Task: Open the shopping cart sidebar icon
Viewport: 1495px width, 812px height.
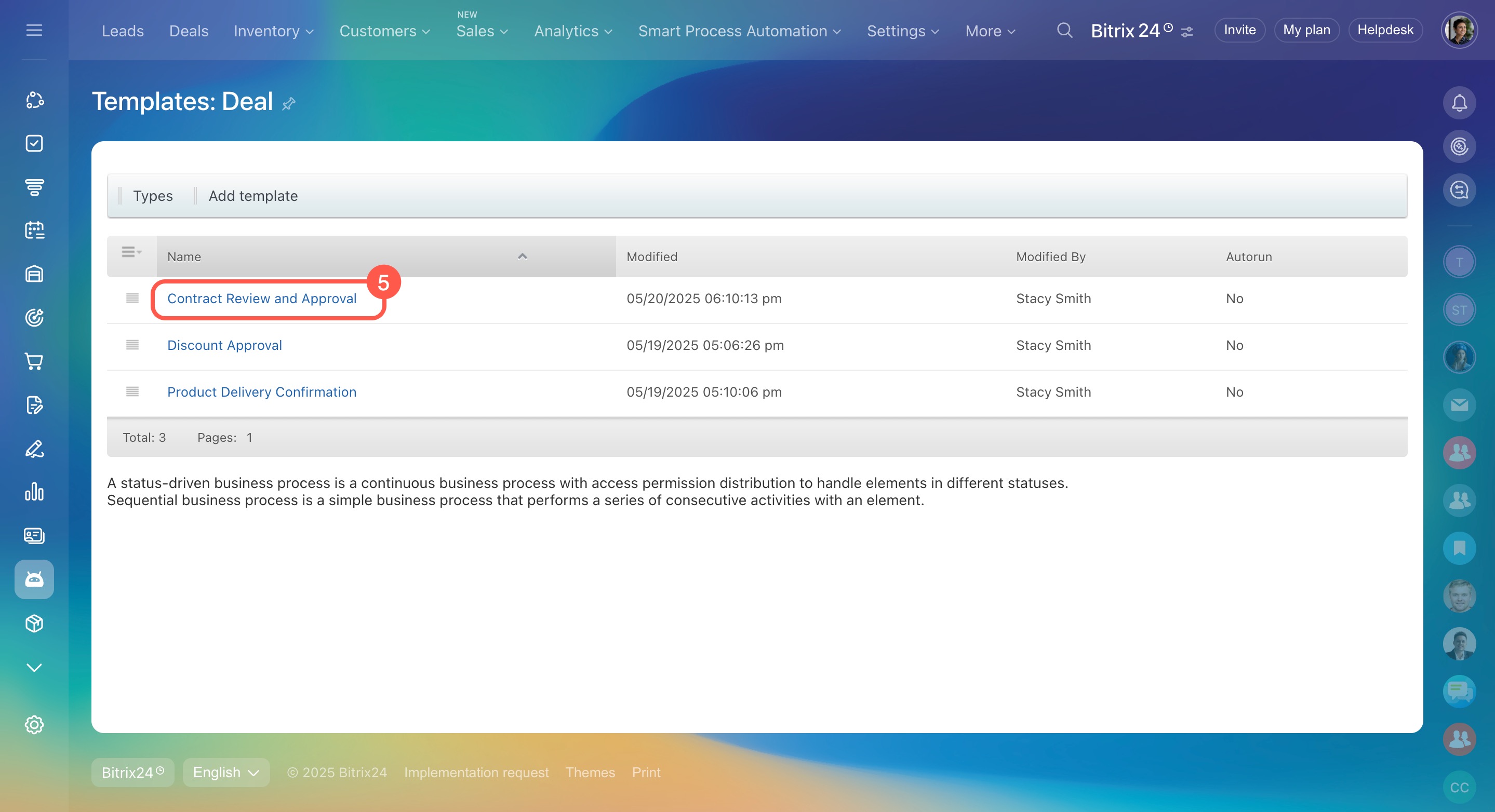Action: click(34, 361)
